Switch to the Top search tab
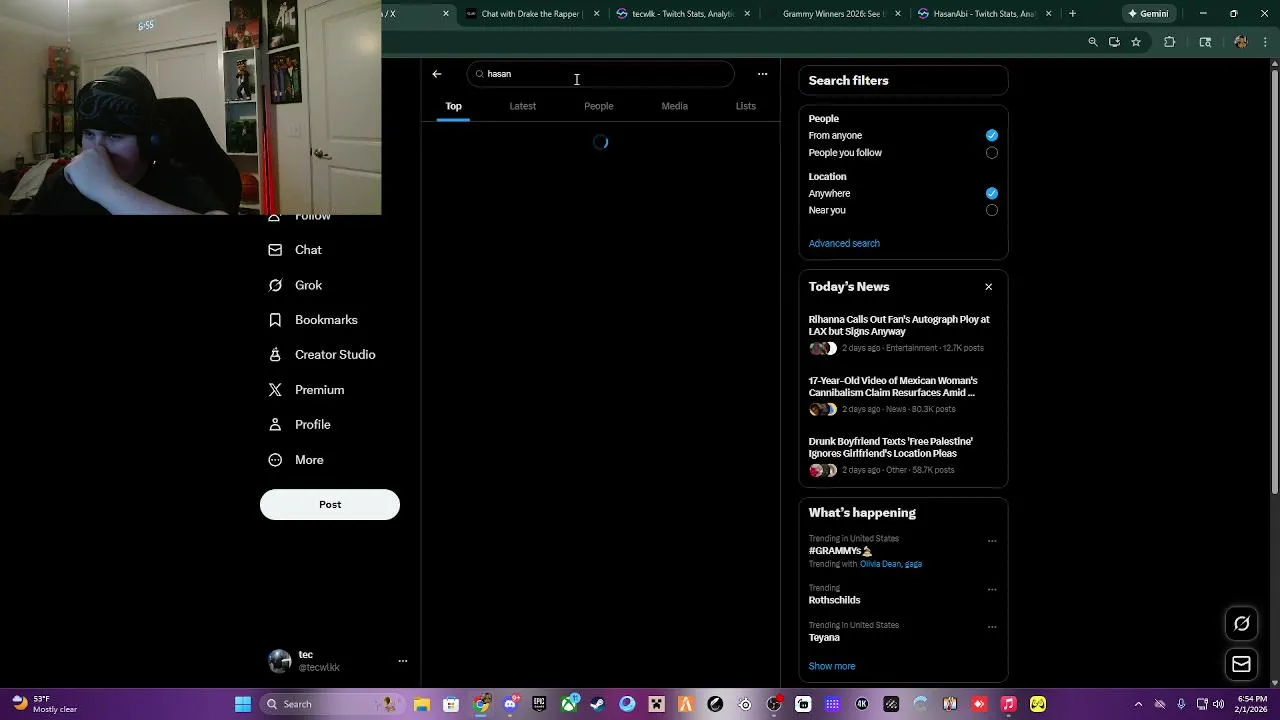This screenshot has width=1280, height=720. [x=453, y=106]
